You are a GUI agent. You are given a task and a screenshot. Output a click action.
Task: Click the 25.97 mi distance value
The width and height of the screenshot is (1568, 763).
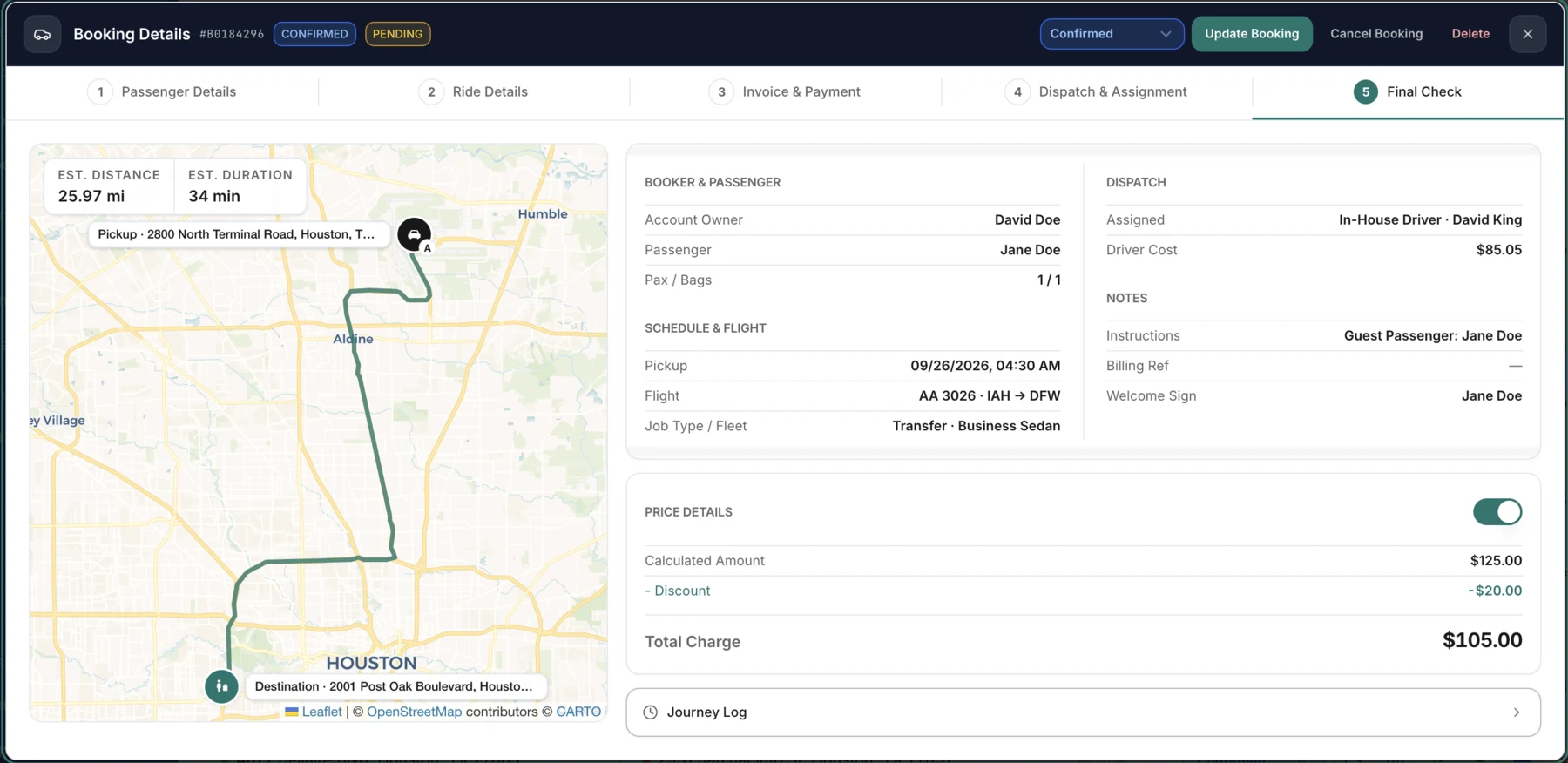tap(91, 197)
